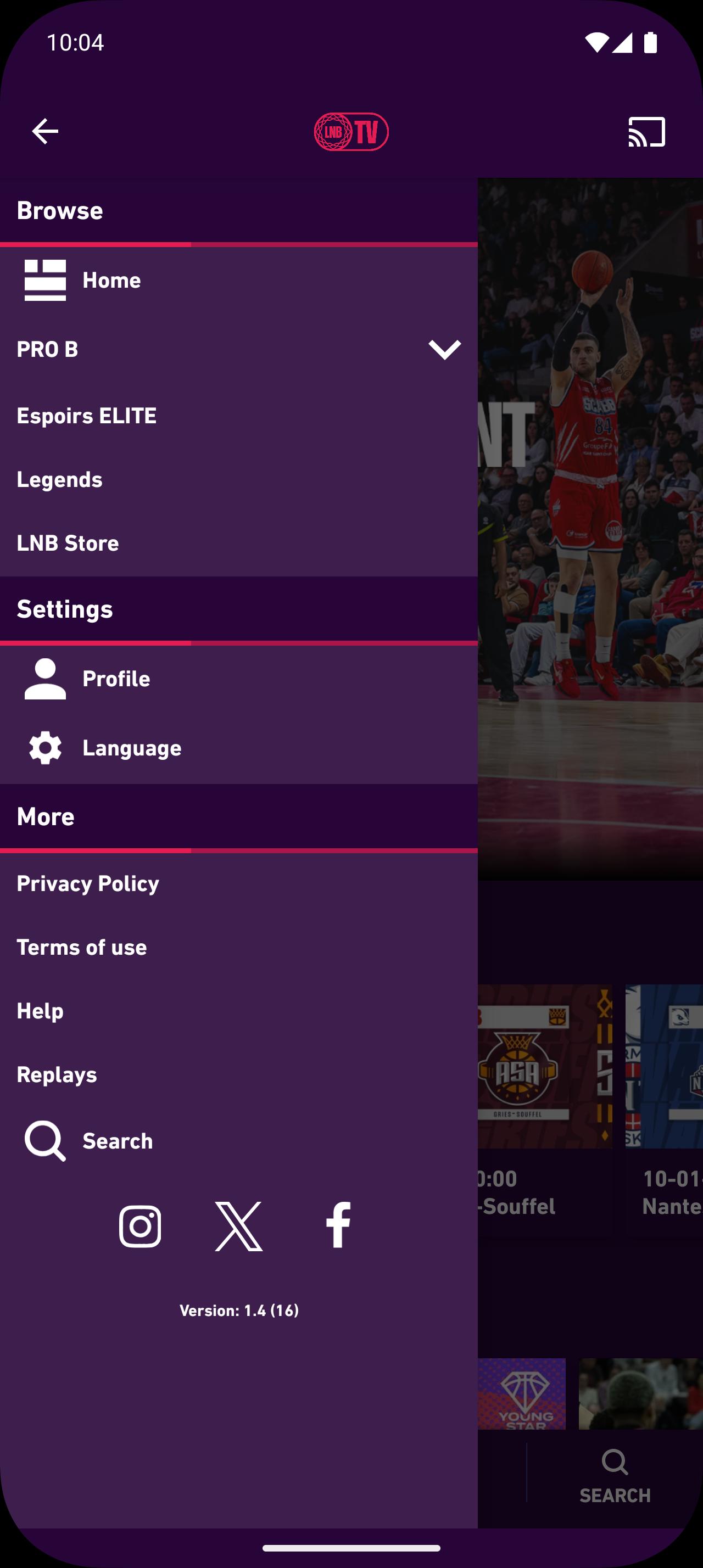This screenshot has height=1568, width=703.
Task: Open the Help entry
Action: [x=238, y=1011]
